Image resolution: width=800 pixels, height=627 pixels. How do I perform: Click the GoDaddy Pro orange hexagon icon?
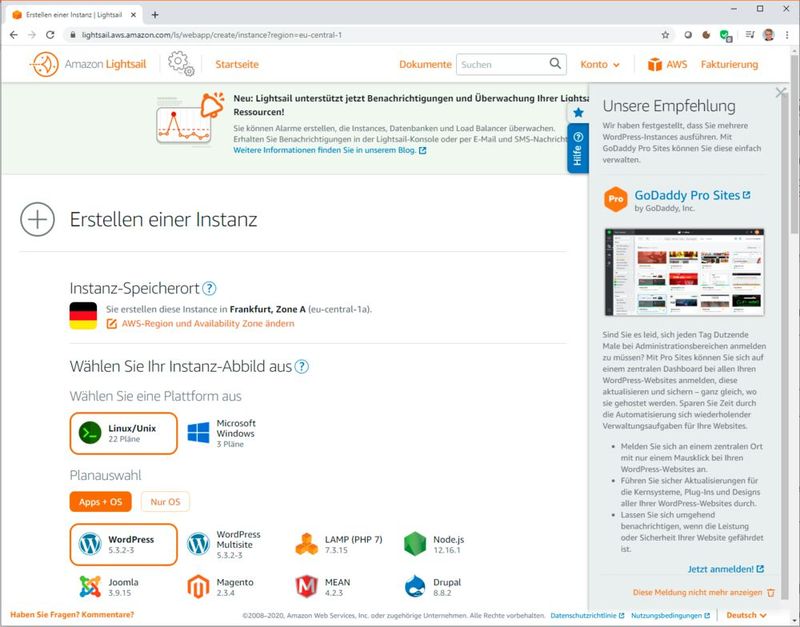click(616, 199)
